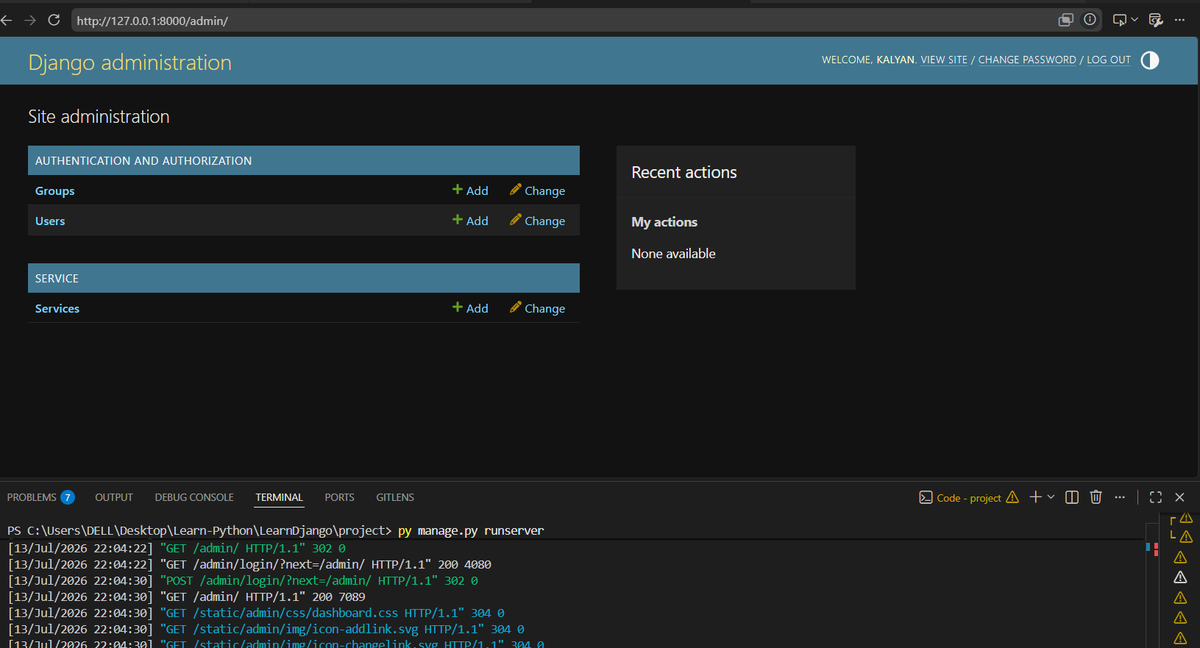1200x648 pixels.
Task: Open the new terminal launch profile dropdown
Action: [x=1050, y=497]
